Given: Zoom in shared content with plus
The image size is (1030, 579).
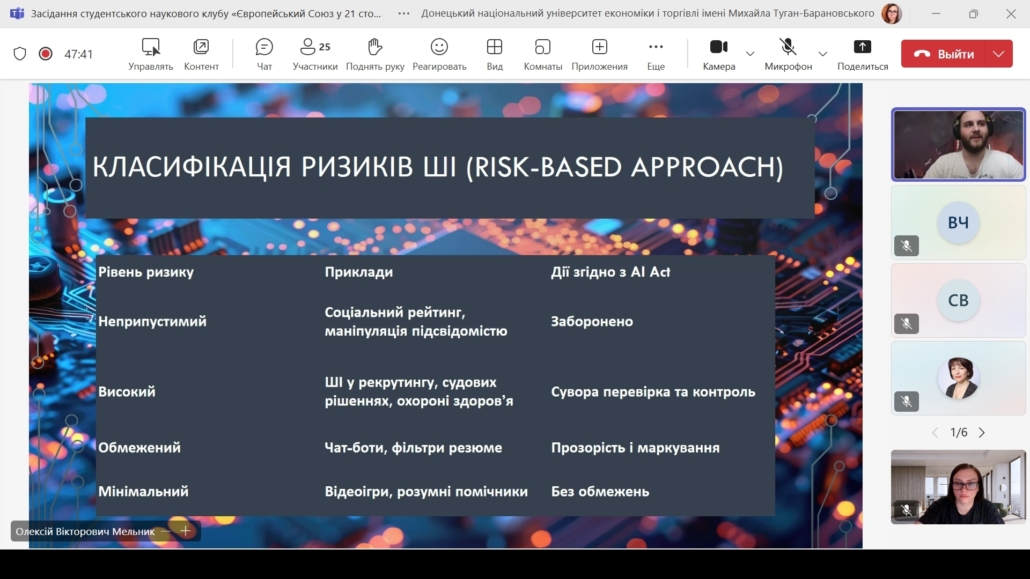Looking at the screenshot, I should [x=185, y=531].
